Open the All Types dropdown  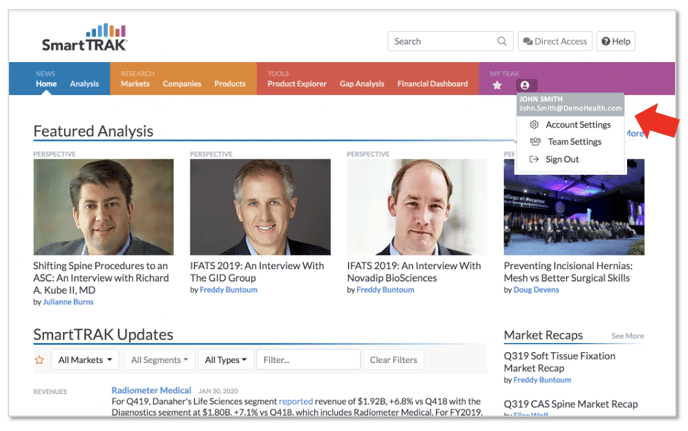click(x=226, y=360)
